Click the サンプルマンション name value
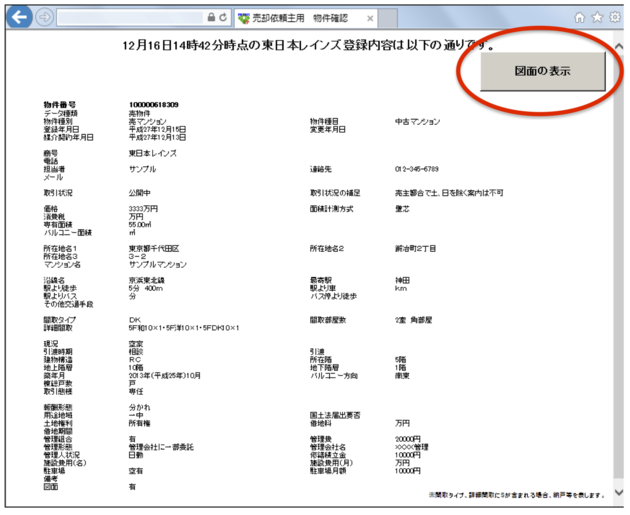Viewport: 630px width, 515px height. pyautogui.click(x=158, y=264)
